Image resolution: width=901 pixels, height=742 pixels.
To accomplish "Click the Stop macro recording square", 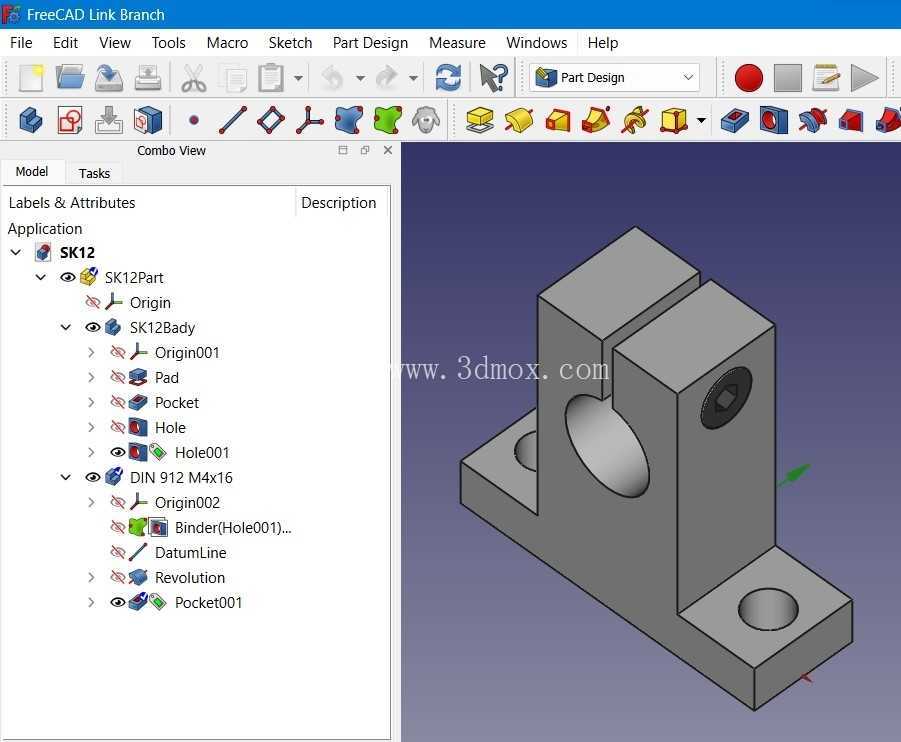I will 788,78.
